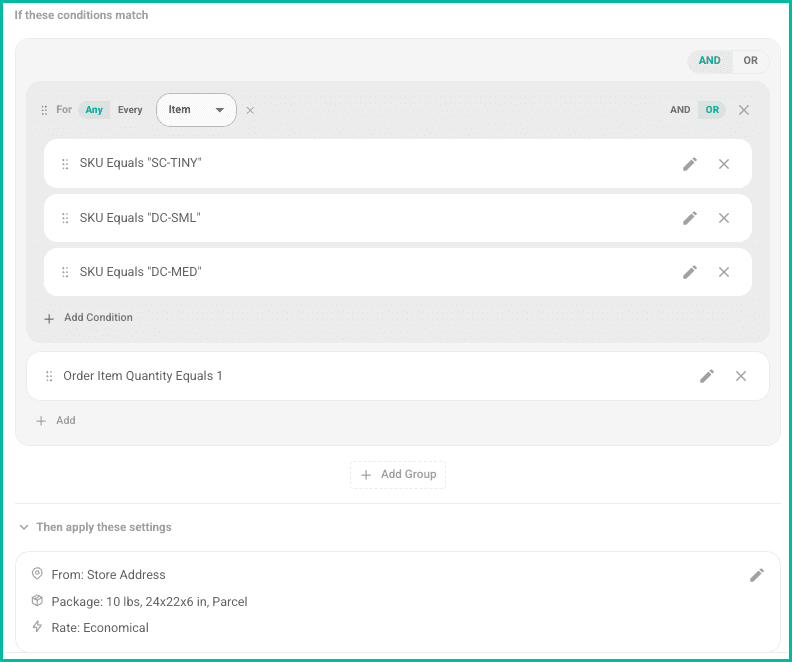Click the SKU Equals "SC-TINY" text
Screen dimensions: 792x662
pos(140,163)
